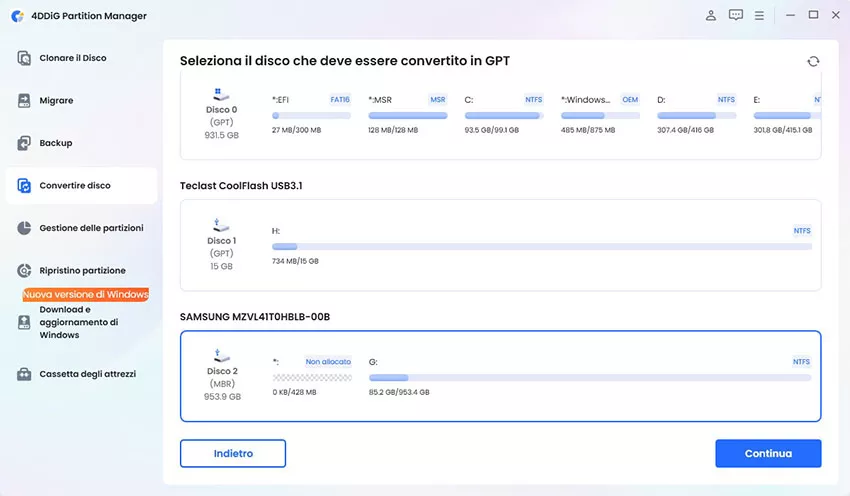Click the G: partition usage bar

[x=589, y=378]
